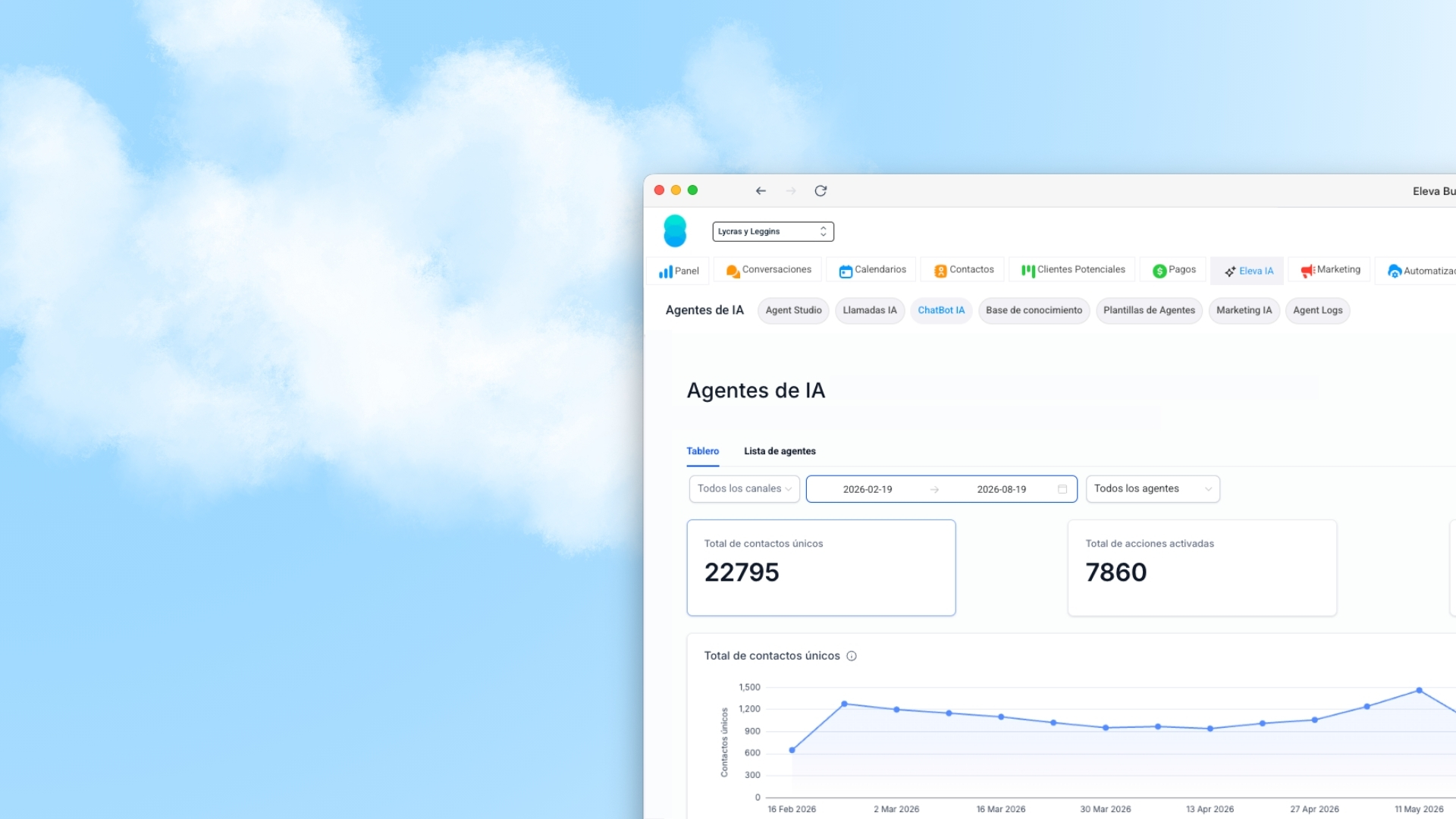Screen dimensions: 1456x819
Task: Switch to Lista de agentes tab
Action: coord(780,451)
